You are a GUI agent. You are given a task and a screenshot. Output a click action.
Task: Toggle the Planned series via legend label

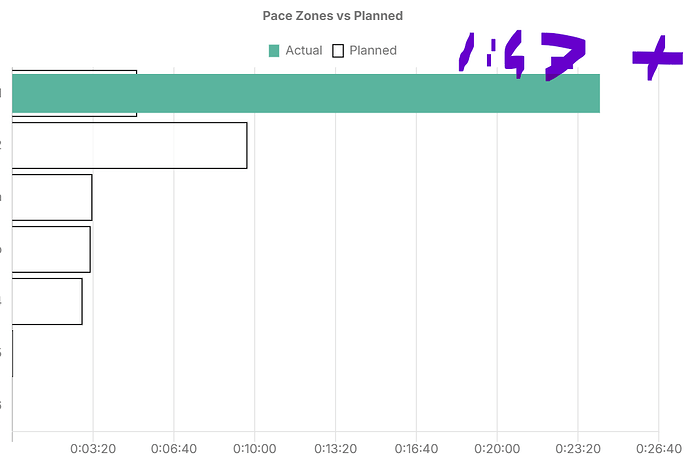point(373,51)
